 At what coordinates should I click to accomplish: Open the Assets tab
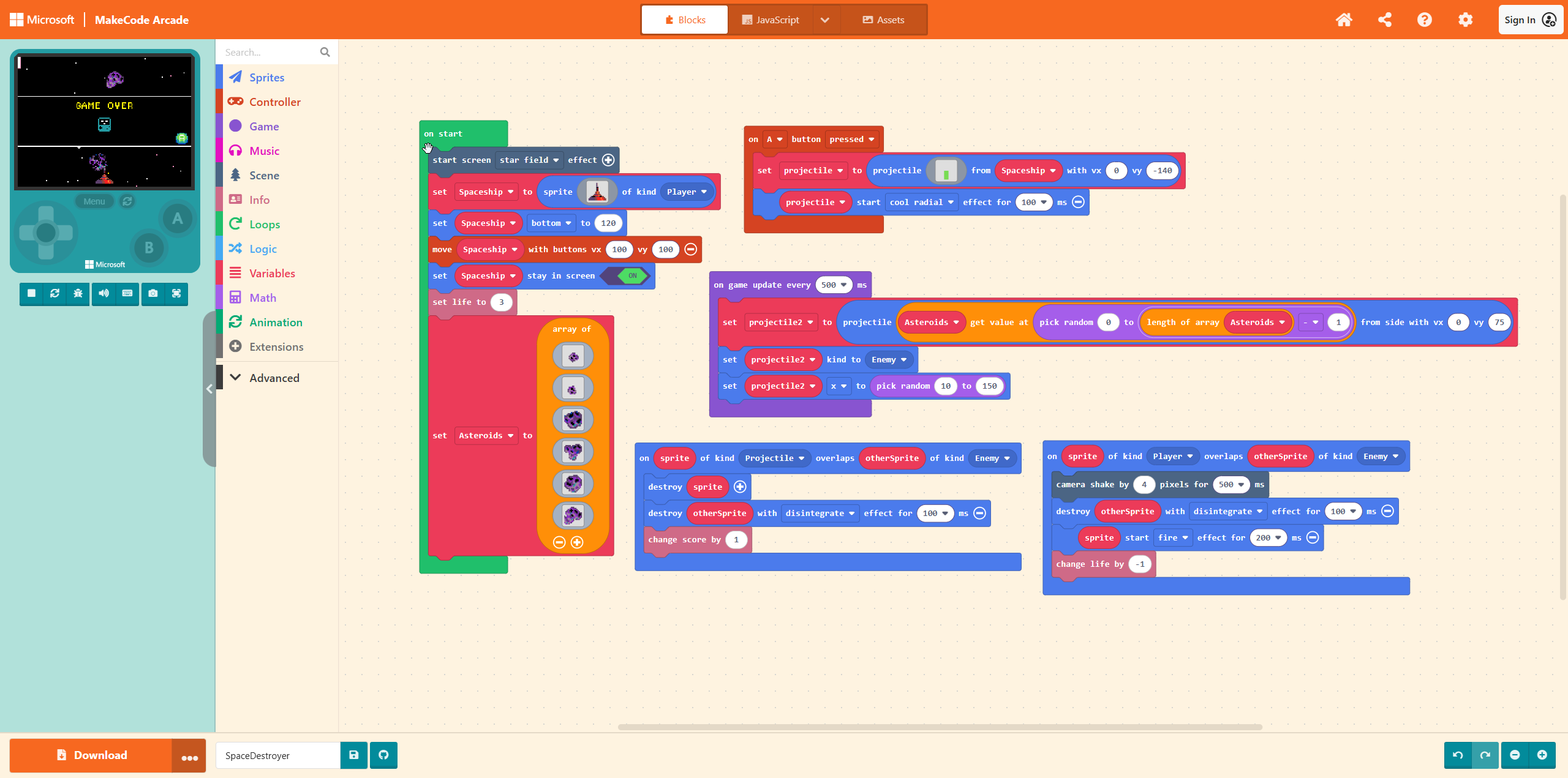[883, 20]
